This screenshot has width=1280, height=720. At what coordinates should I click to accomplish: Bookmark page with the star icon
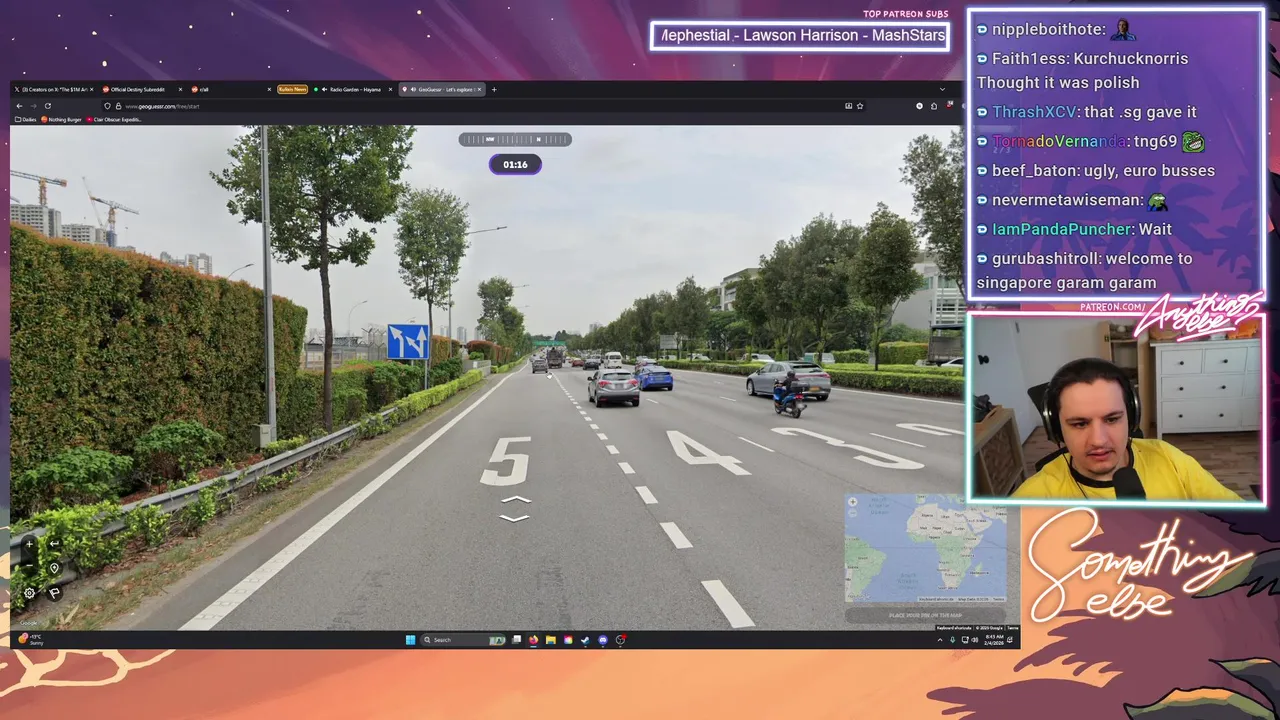tap(860, 106)
